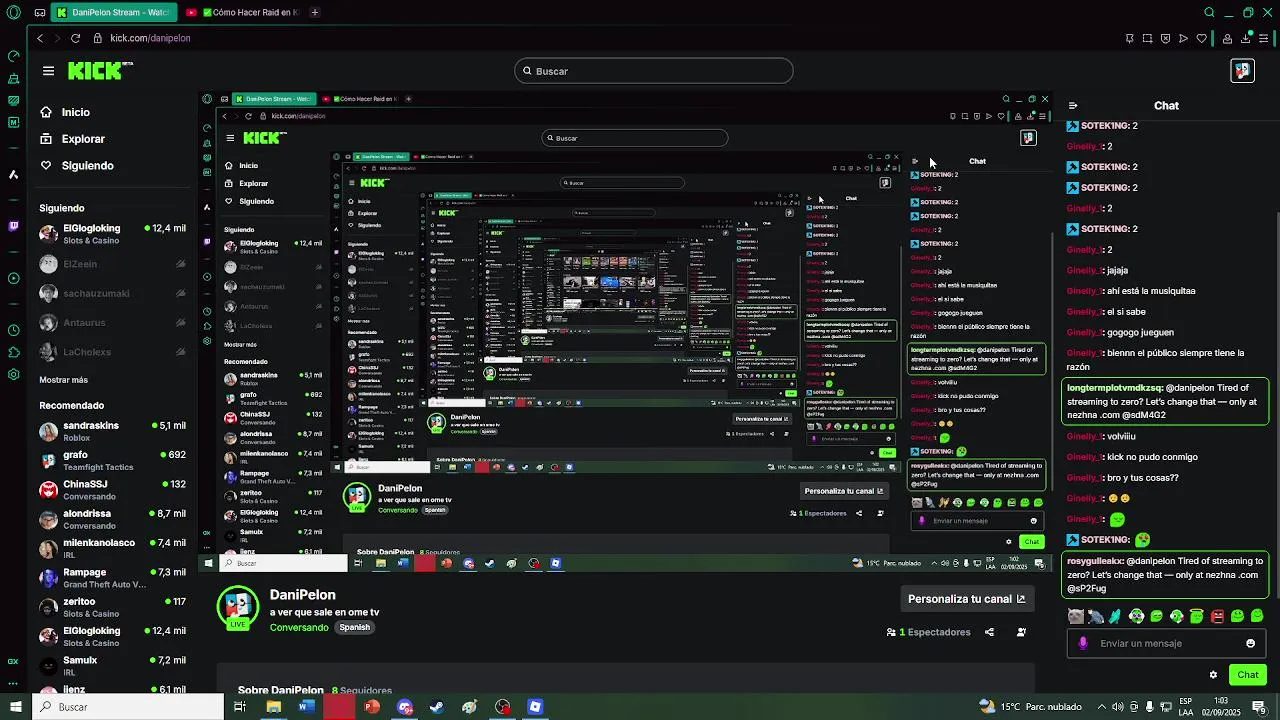Open ad blocker shield icon

[1166, 39]
